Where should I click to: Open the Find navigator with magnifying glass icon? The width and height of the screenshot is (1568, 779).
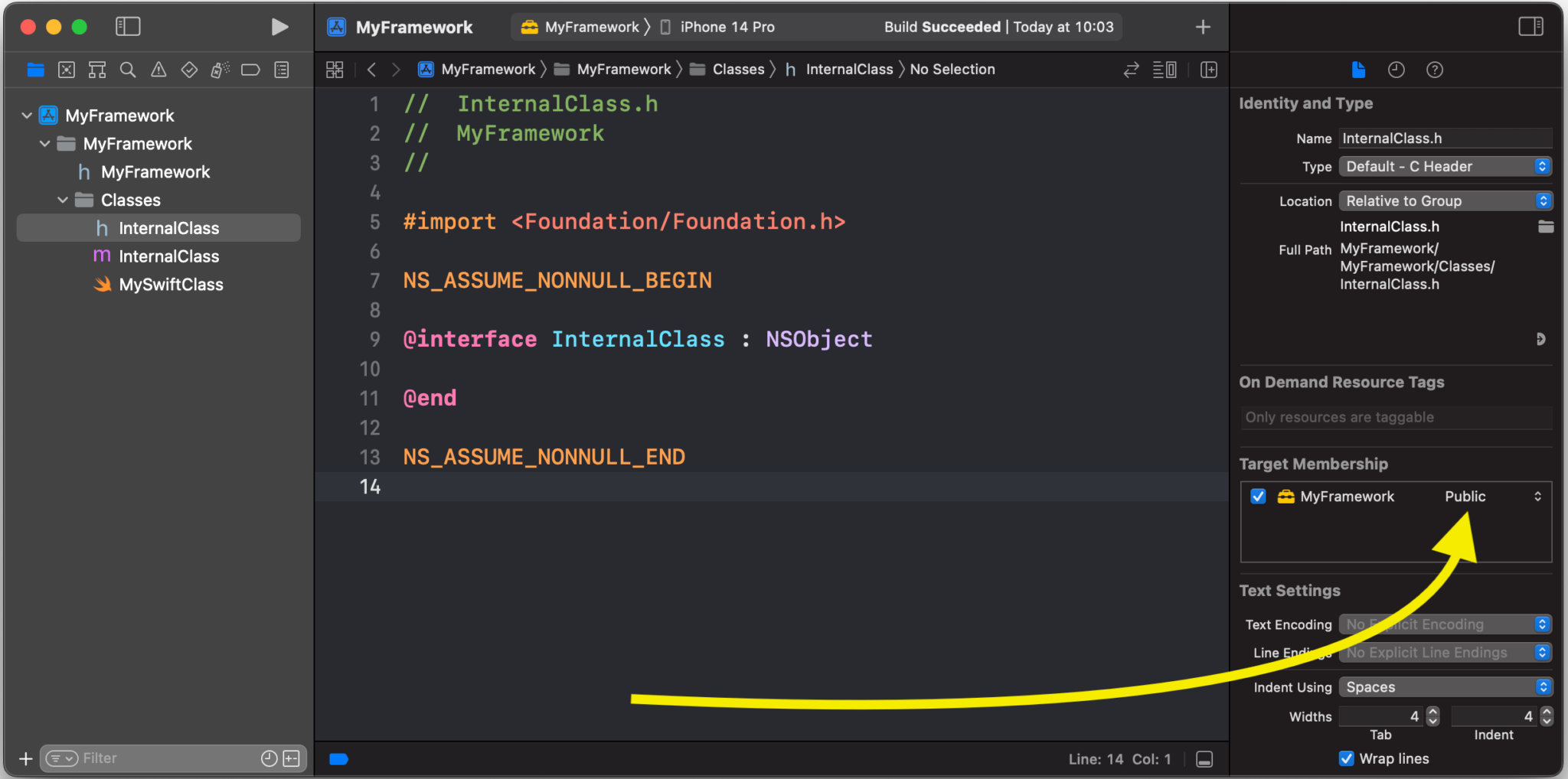point(128,70)
